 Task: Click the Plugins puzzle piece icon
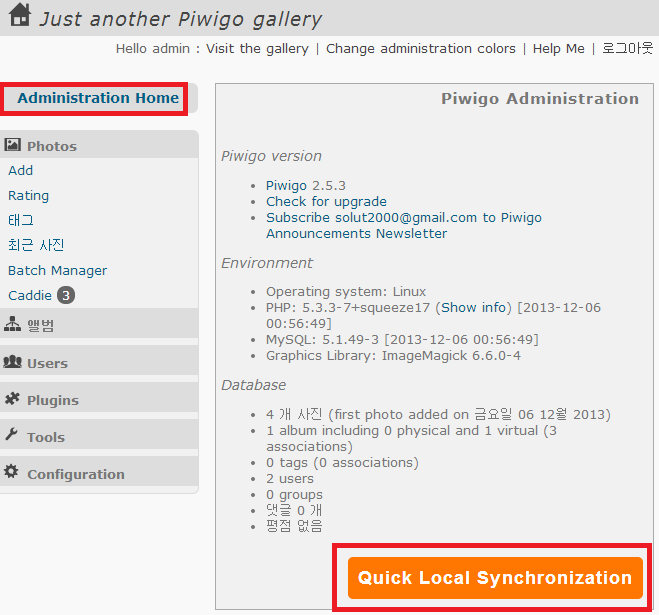(13, 399)
